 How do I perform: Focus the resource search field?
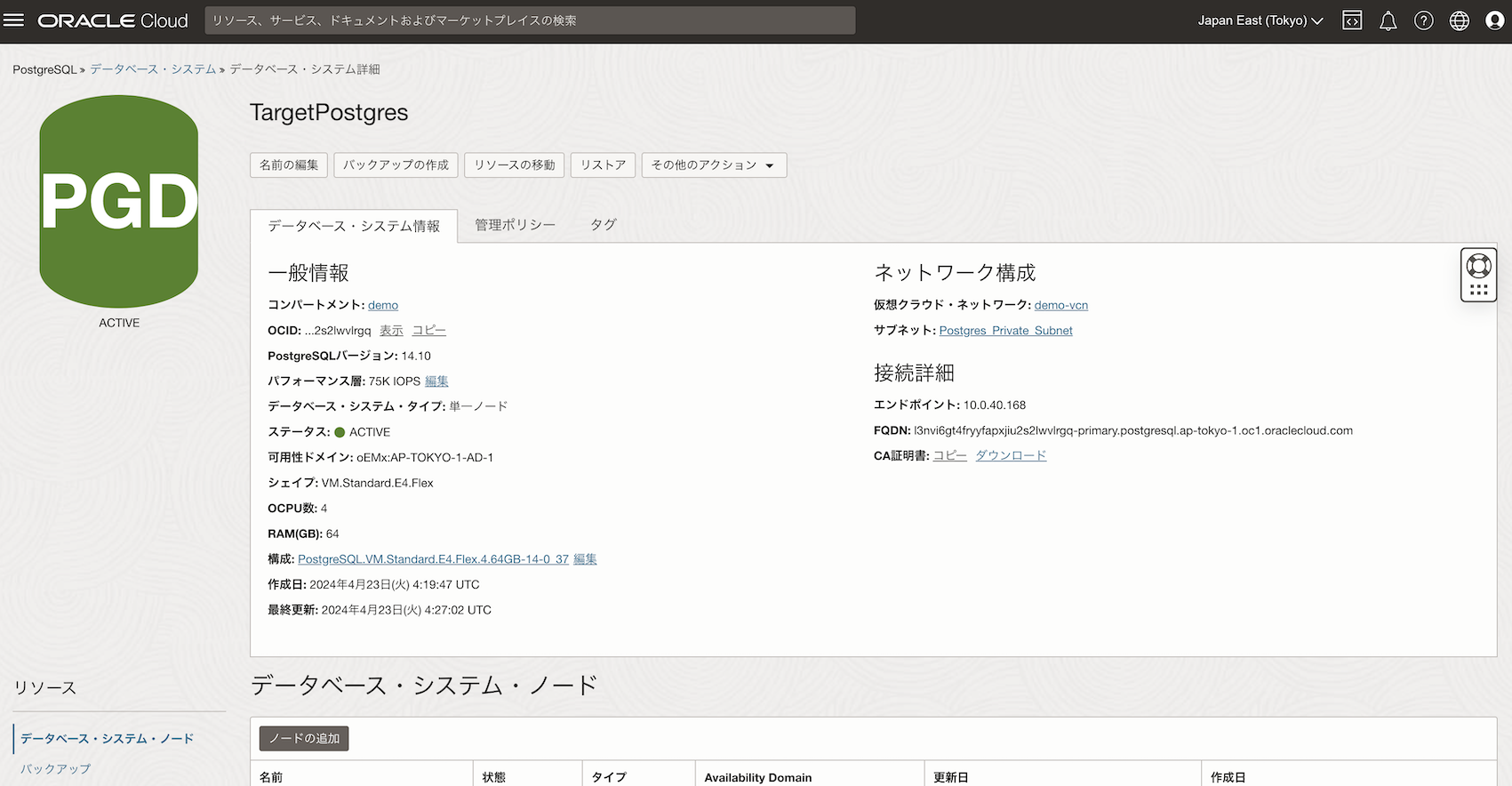click(x=530, y=20)
